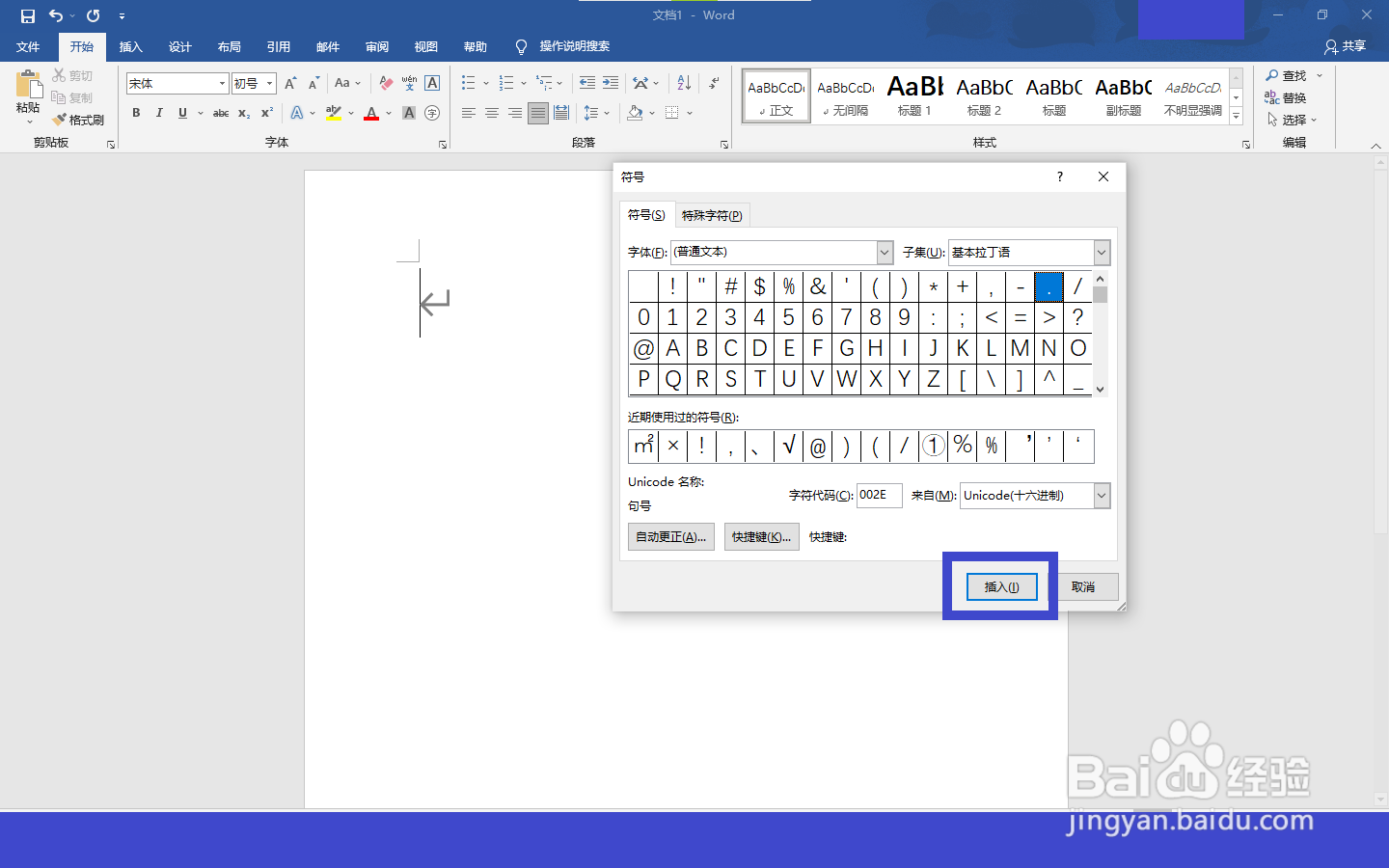
Task: Select the 标题 1 style
Action: (914, 95)
